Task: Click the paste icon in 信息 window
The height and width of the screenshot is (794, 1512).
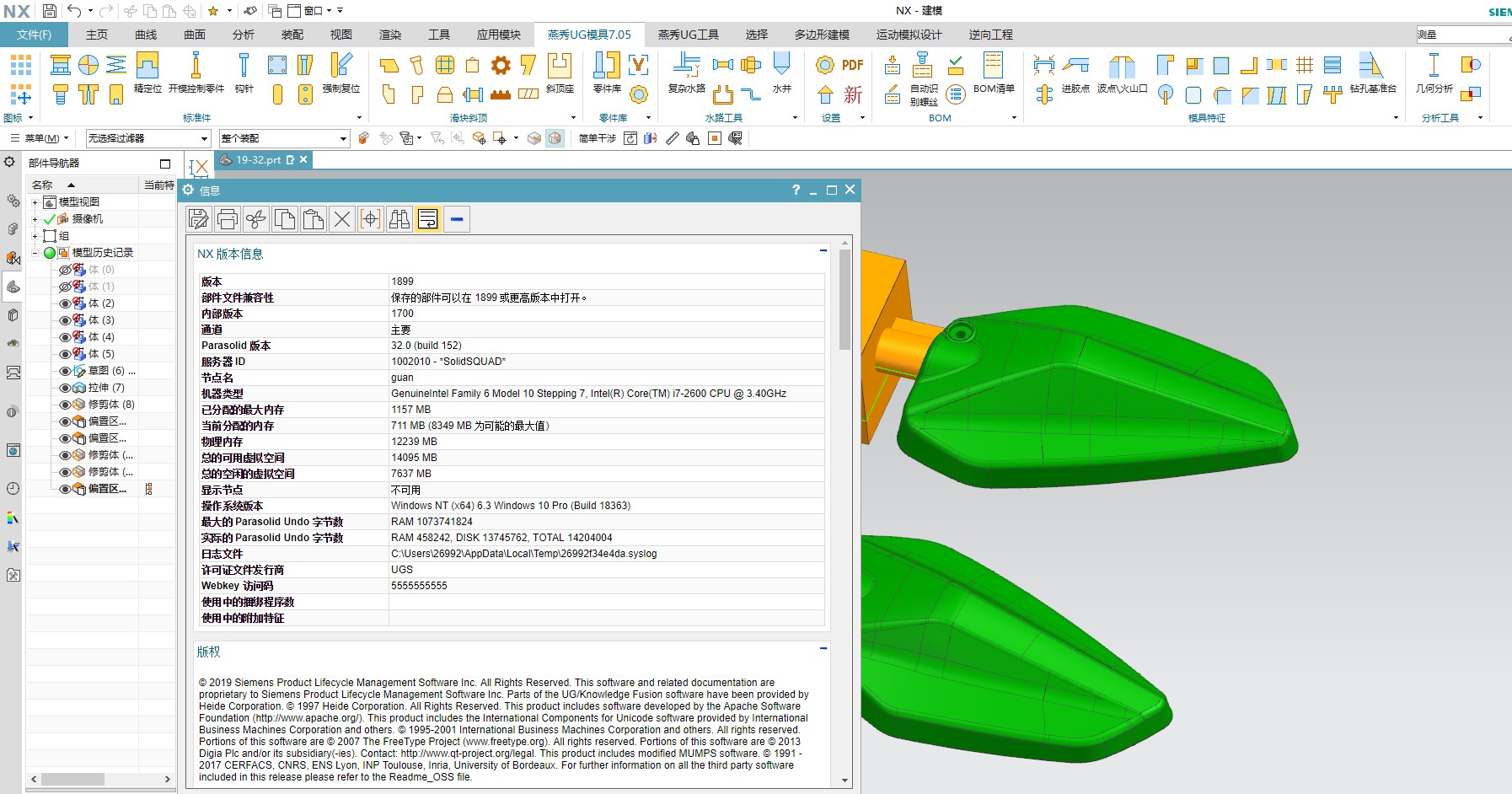Action: [314, 220]
